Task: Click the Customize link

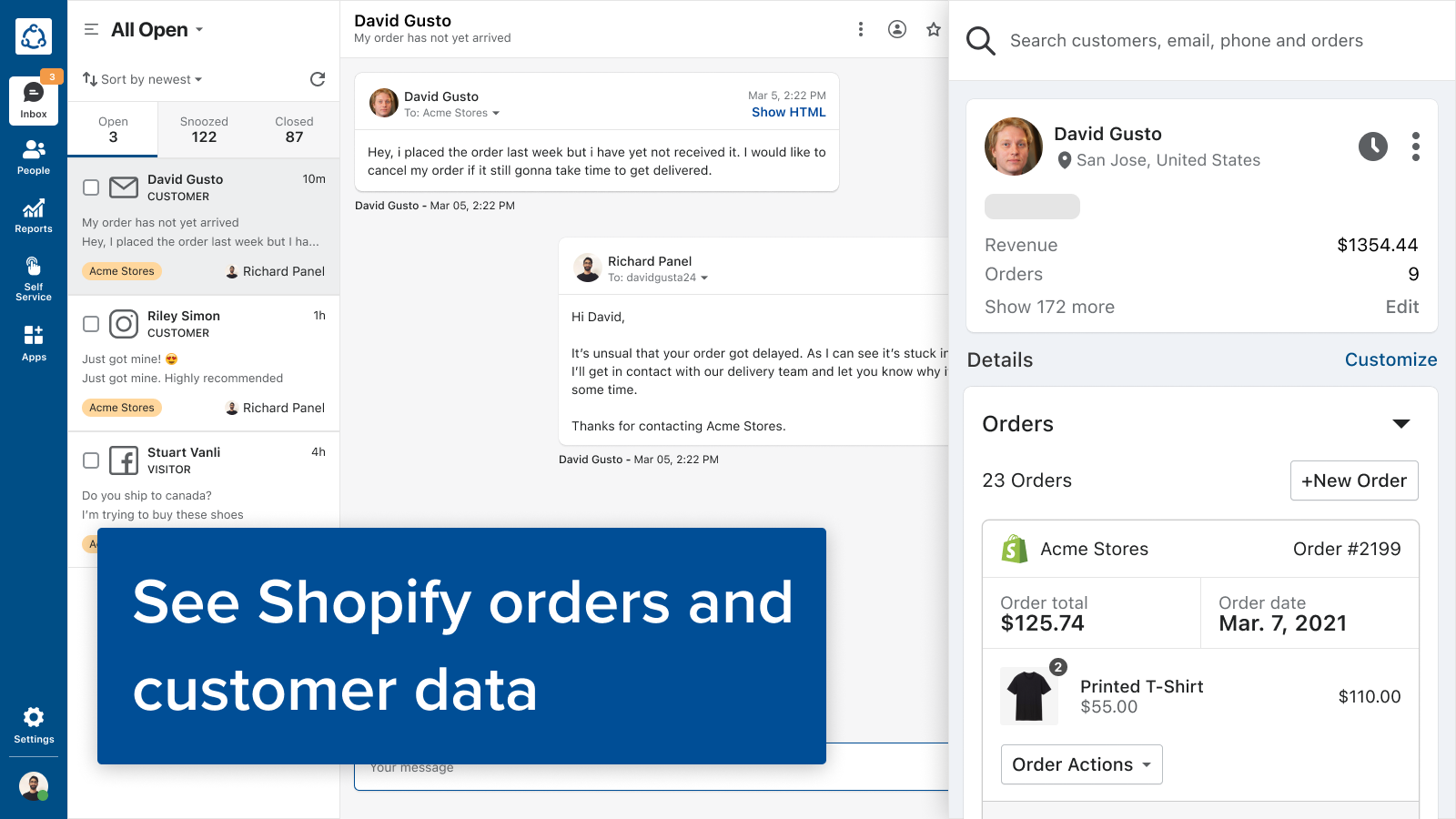Action: tap(1391, 359)
